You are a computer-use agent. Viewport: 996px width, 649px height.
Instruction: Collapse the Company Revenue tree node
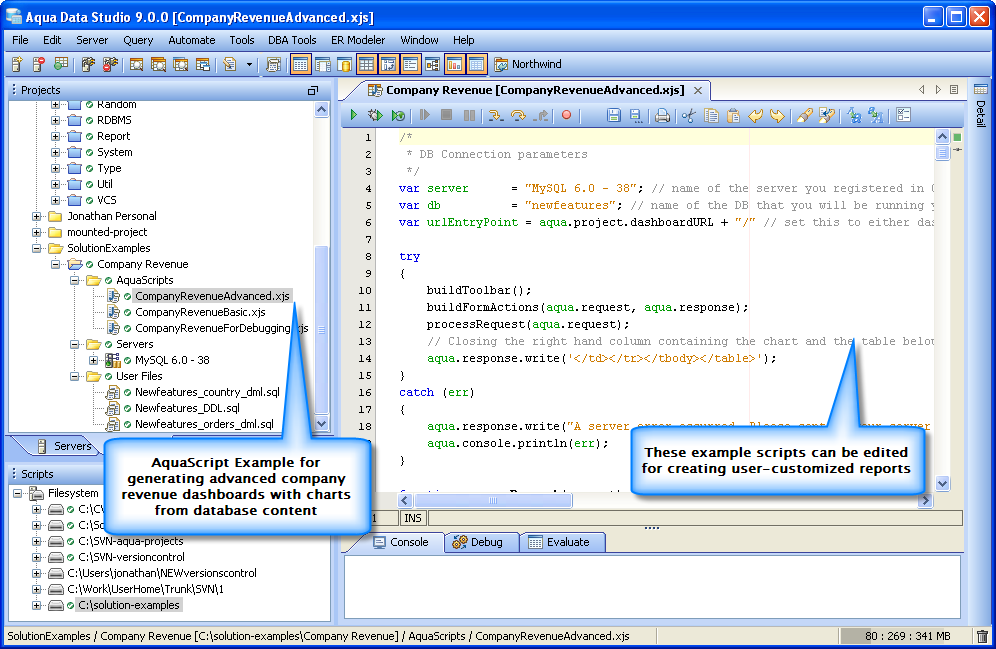[57, 264]
